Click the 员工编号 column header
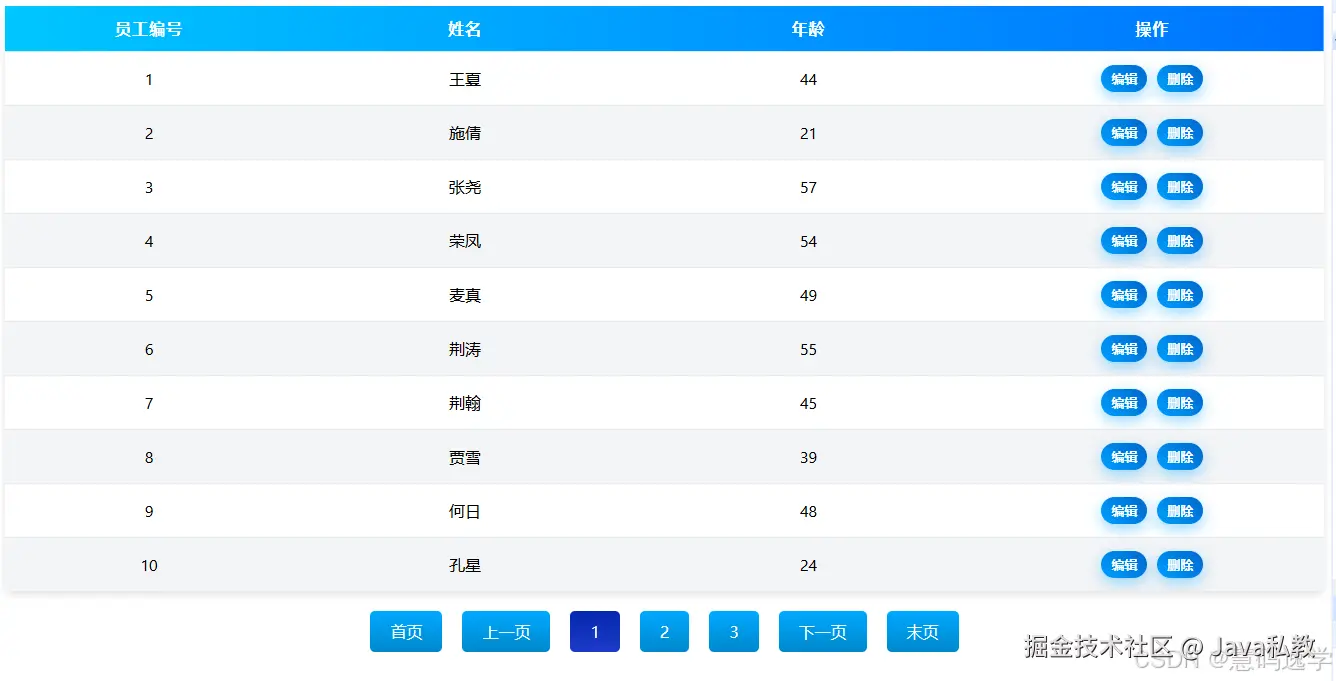The image size is (1336, 681). tap(149, 29)
